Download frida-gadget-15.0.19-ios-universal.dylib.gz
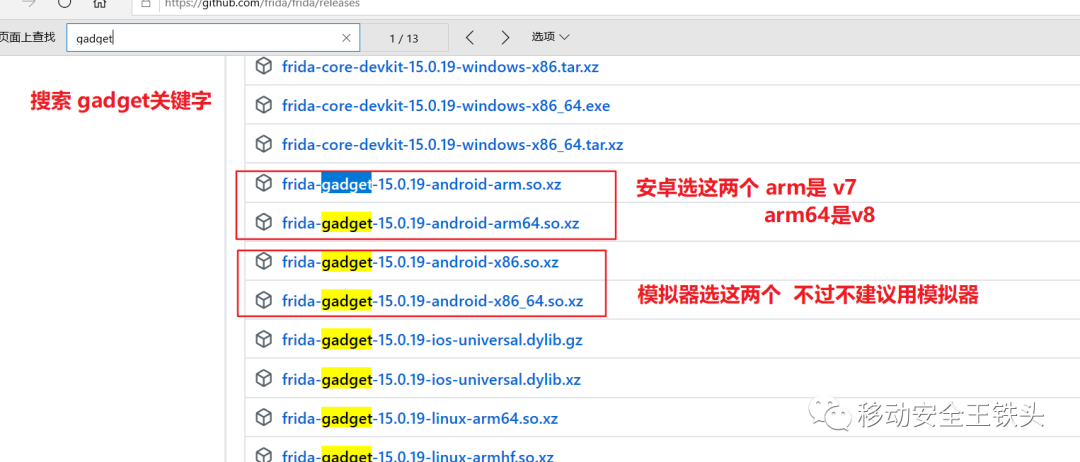The width and height of the screenshot is (1080, 462). click(x=433, y=340)
